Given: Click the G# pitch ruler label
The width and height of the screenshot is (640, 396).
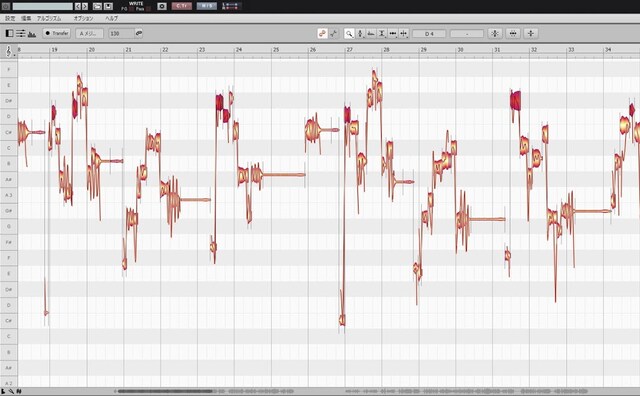Looking at the screenshot, I should tap(9, 211).
